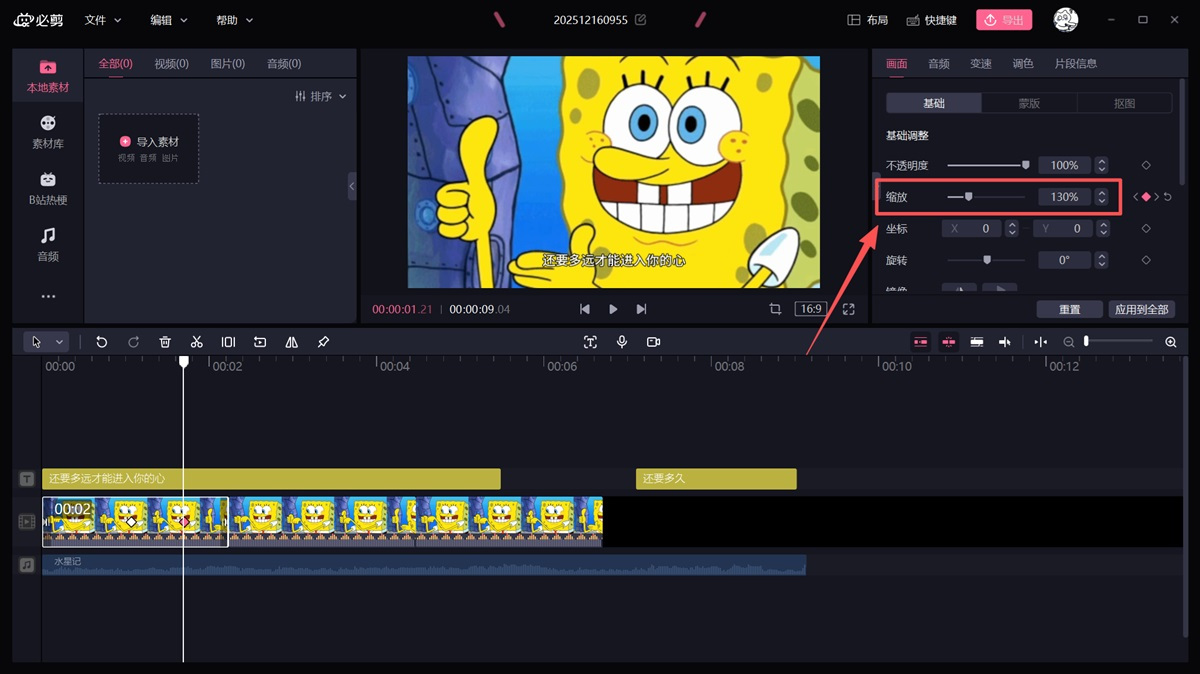Click the scissors split tool in timeline toolbar

tap(197, 342)
